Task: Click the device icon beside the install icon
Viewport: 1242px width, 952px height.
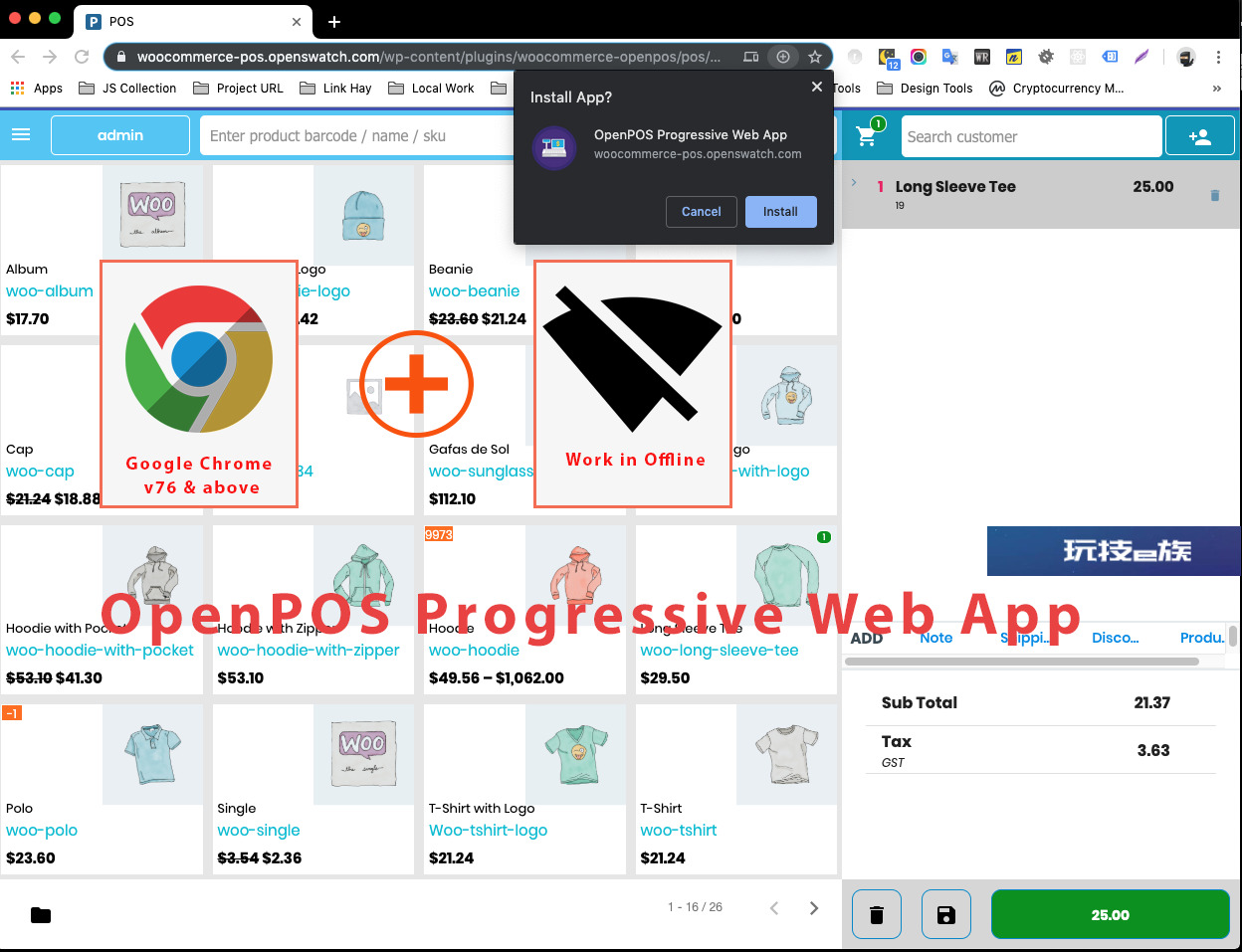Action: (751, 57)
